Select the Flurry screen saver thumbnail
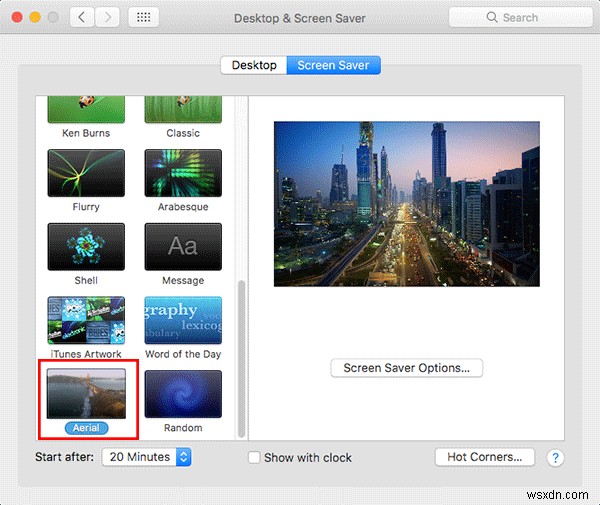This screenshot has height=505, width=600. 86,173
